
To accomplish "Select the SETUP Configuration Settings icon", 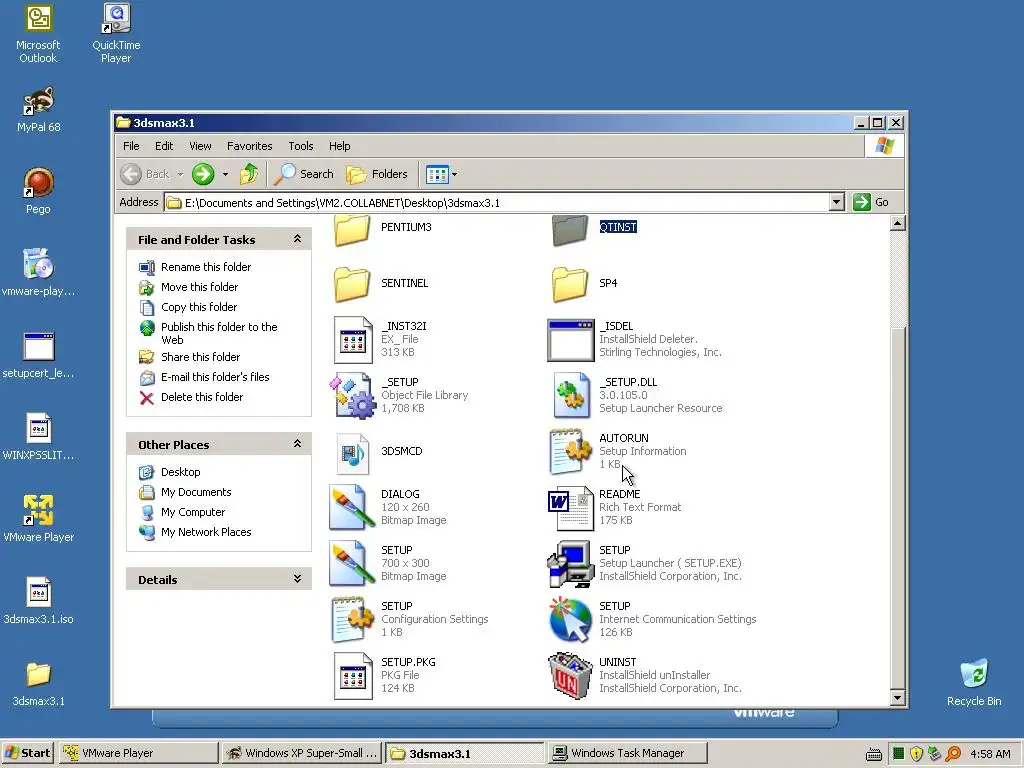I will pos(353,619).
